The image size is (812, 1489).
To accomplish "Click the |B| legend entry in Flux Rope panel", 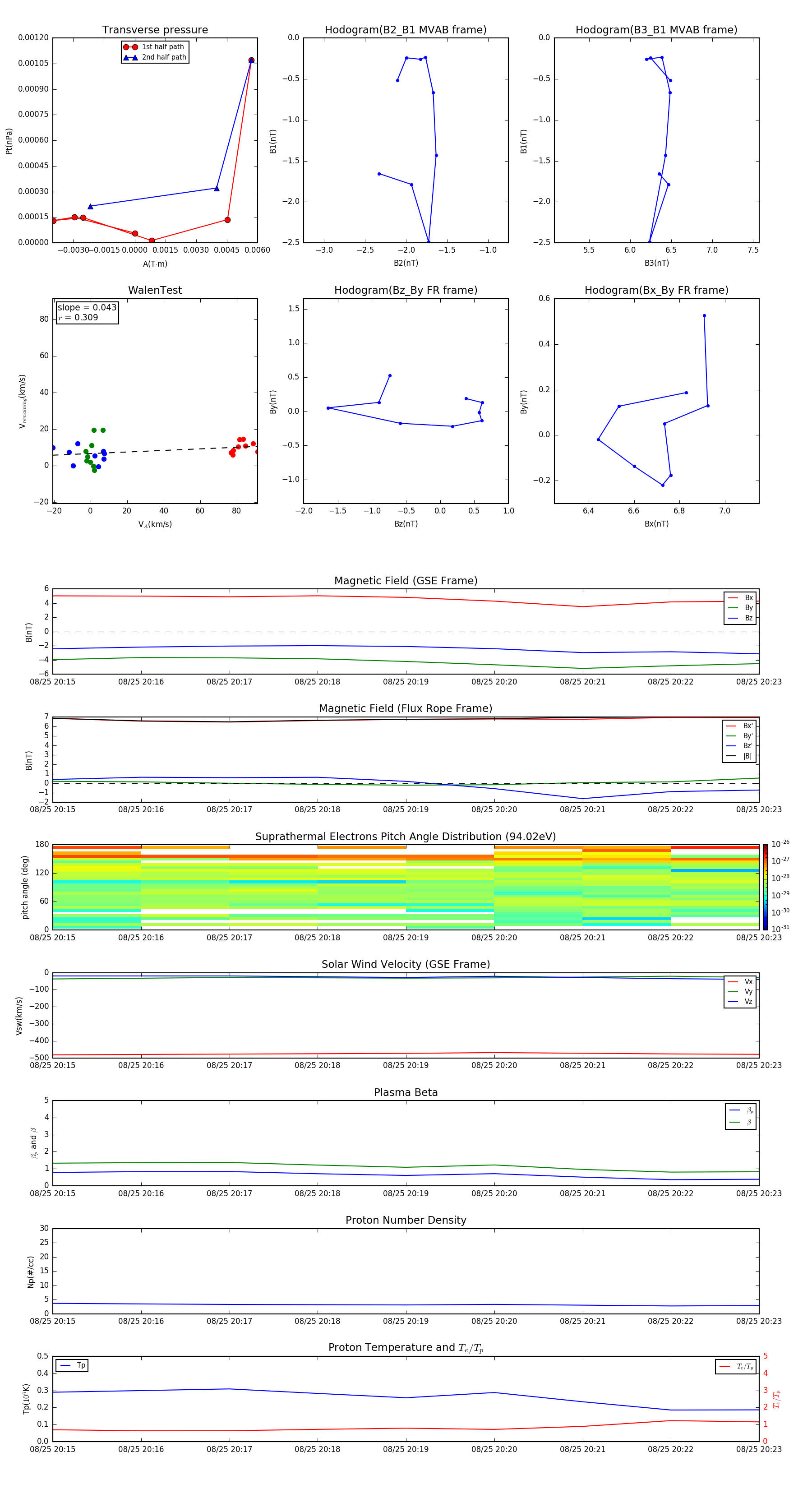I will (x=739, y=756).
